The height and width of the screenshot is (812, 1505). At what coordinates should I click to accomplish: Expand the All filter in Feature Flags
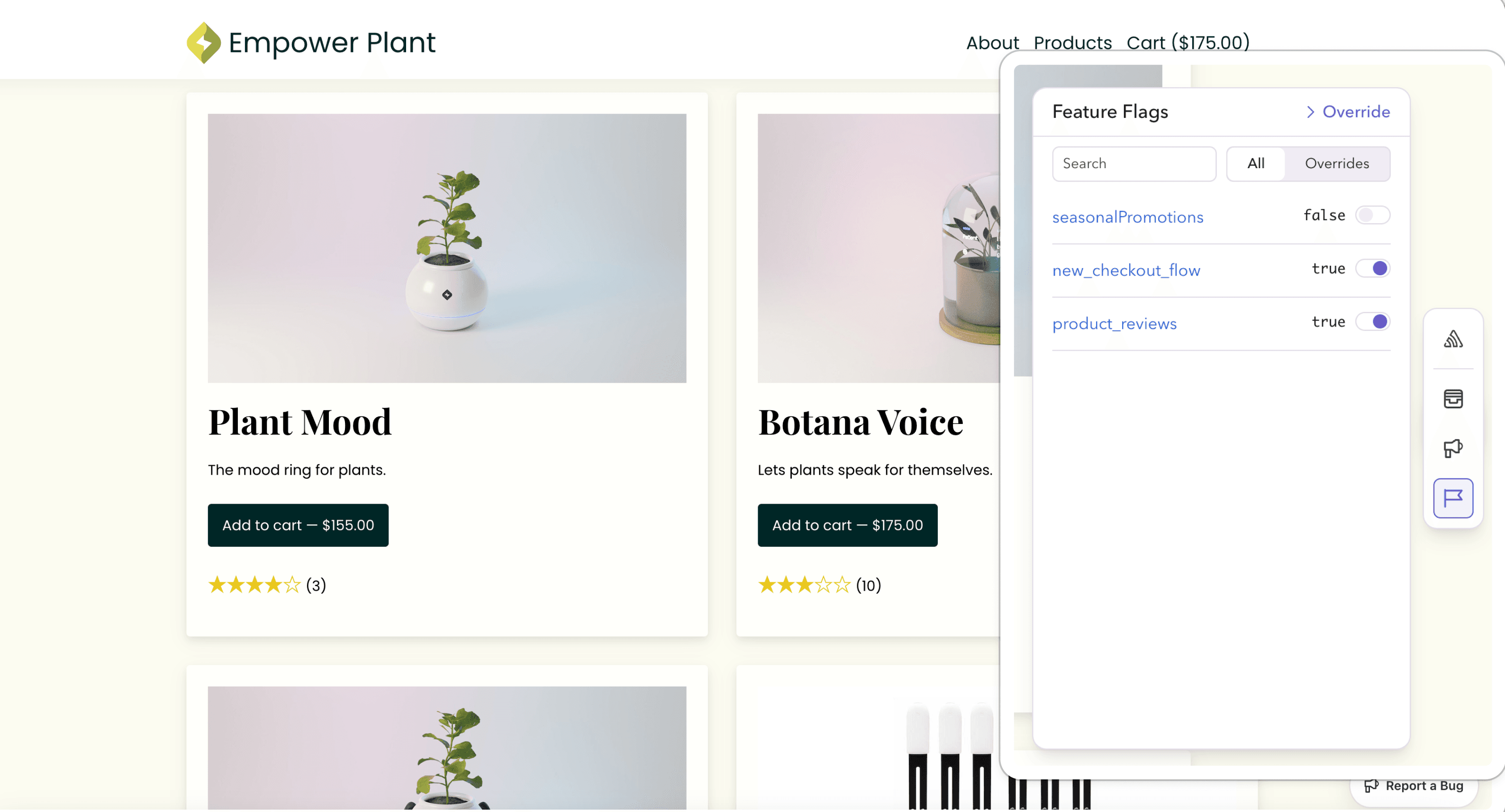tap(1257, 163)
